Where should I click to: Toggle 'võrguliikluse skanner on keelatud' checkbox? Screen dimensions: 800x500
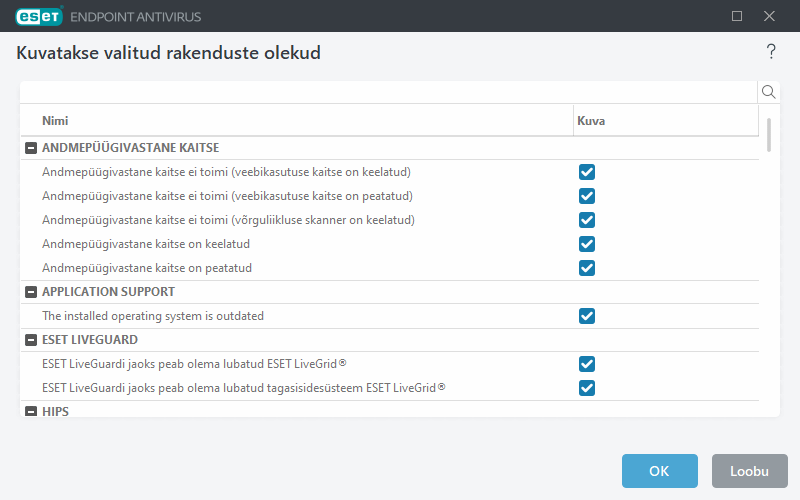[587, 220]
